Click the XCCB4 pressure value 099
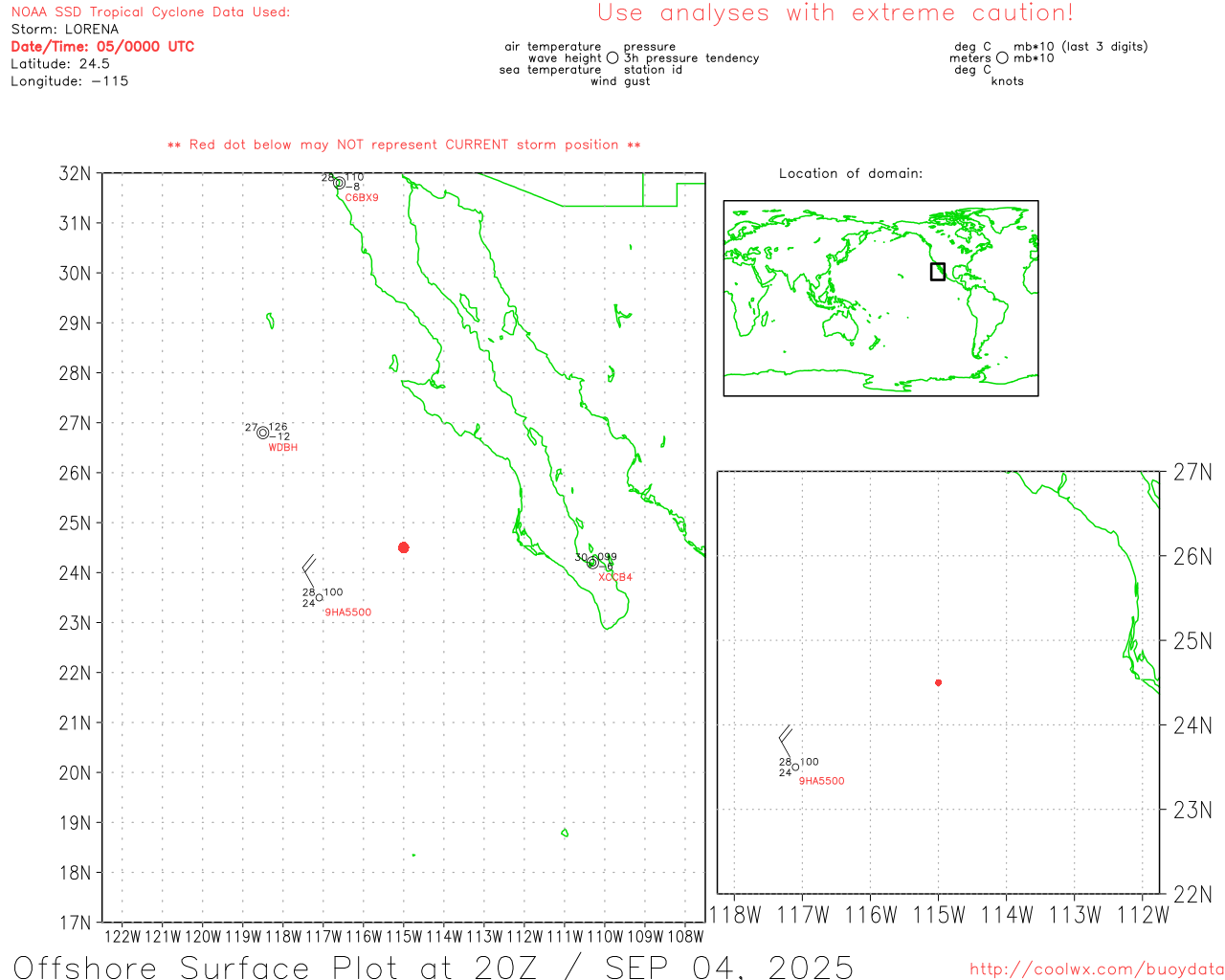This screenshot has height=980, width=1225. pyautogui.click(x=608, y=556)
